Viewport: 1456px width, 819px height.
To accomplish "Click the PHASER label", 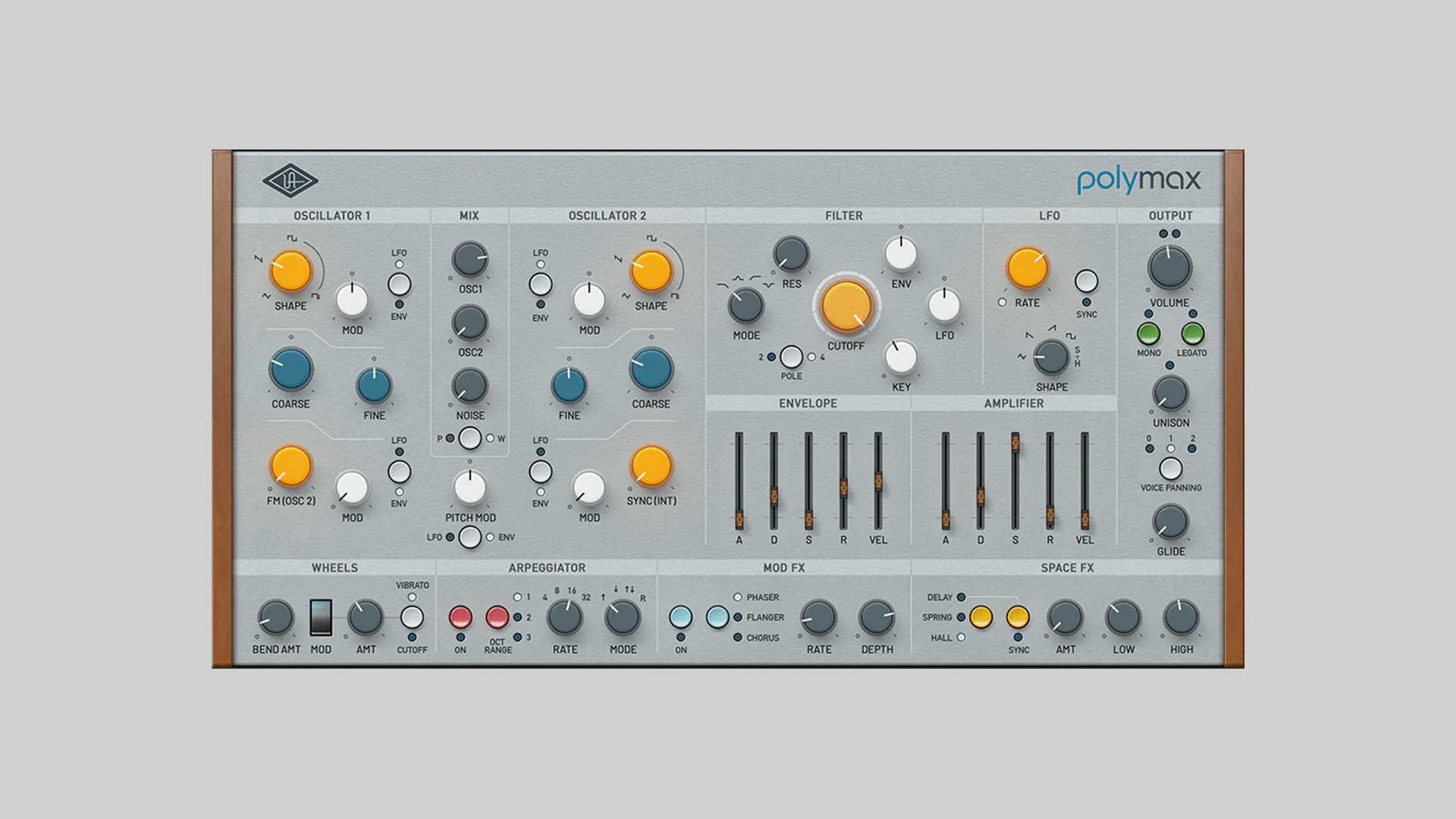I will (x=762, y=598).
